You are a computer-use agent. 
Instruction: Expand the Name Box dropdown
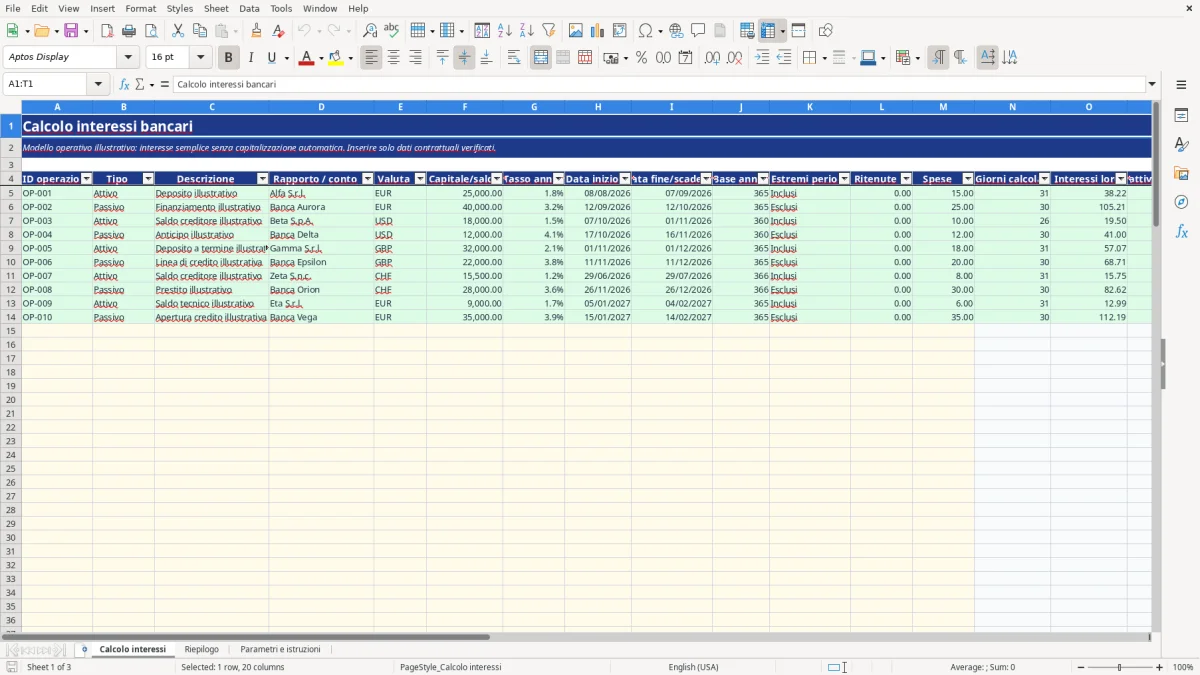98,84
